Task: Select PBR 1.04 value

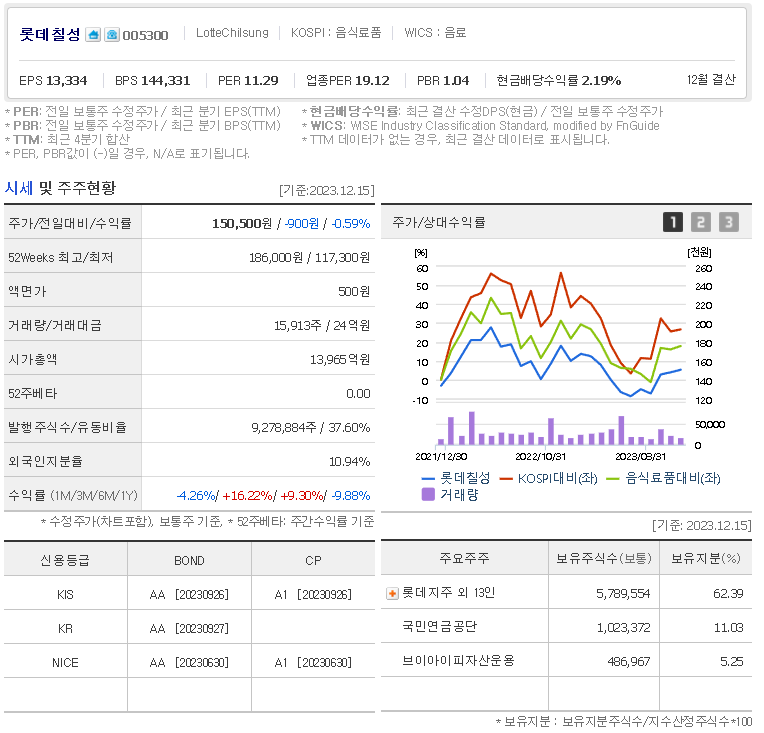Action: point(443,80)
